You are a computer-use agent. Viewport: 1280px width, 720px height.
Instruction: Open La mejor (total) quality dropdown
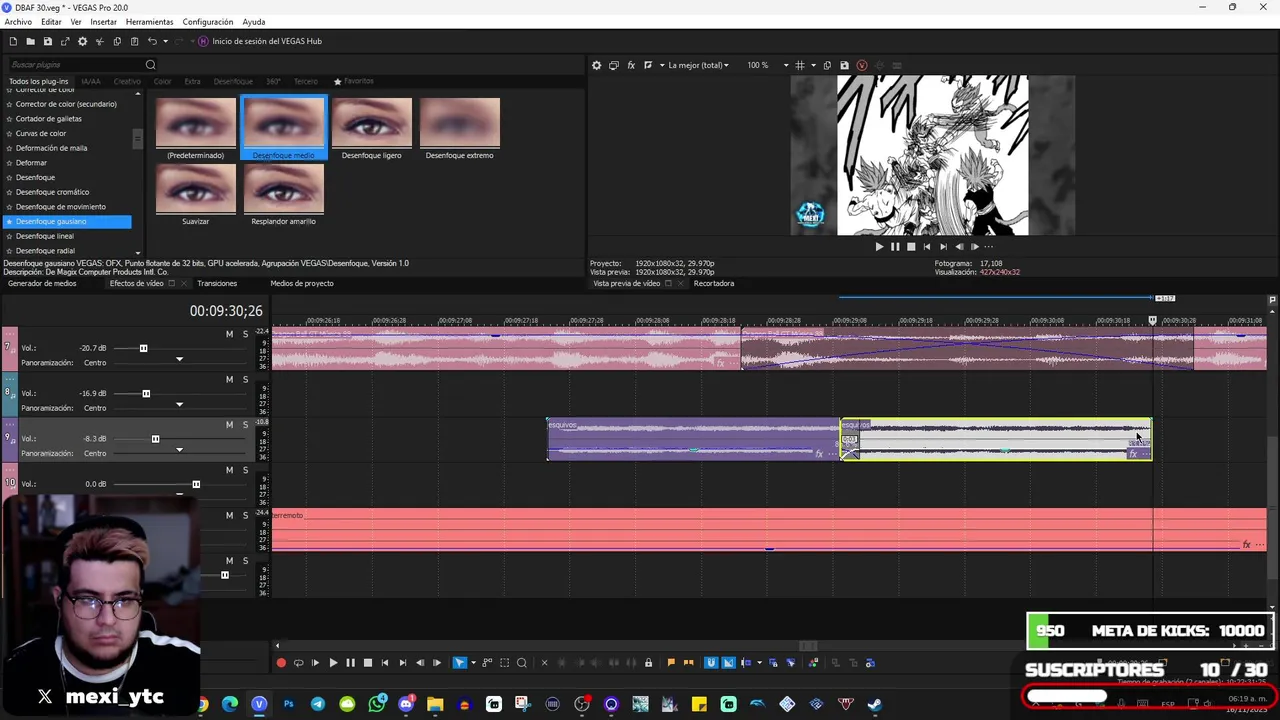(698, 65)
